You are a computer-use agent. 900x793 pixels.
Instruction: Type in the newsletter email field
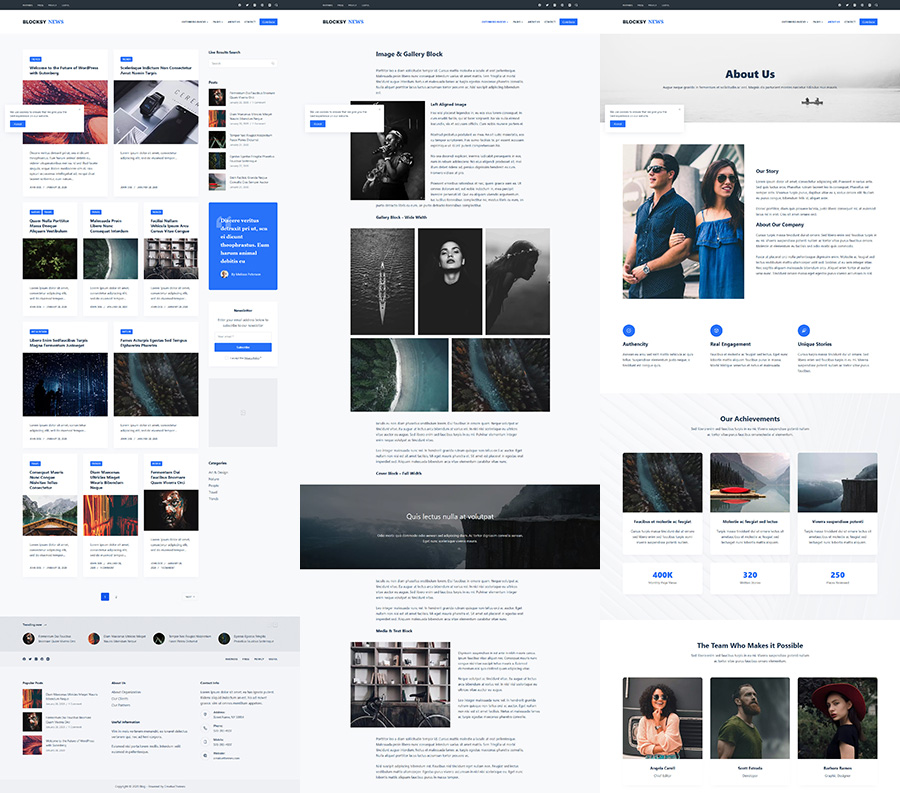click(x=243, y=336)
